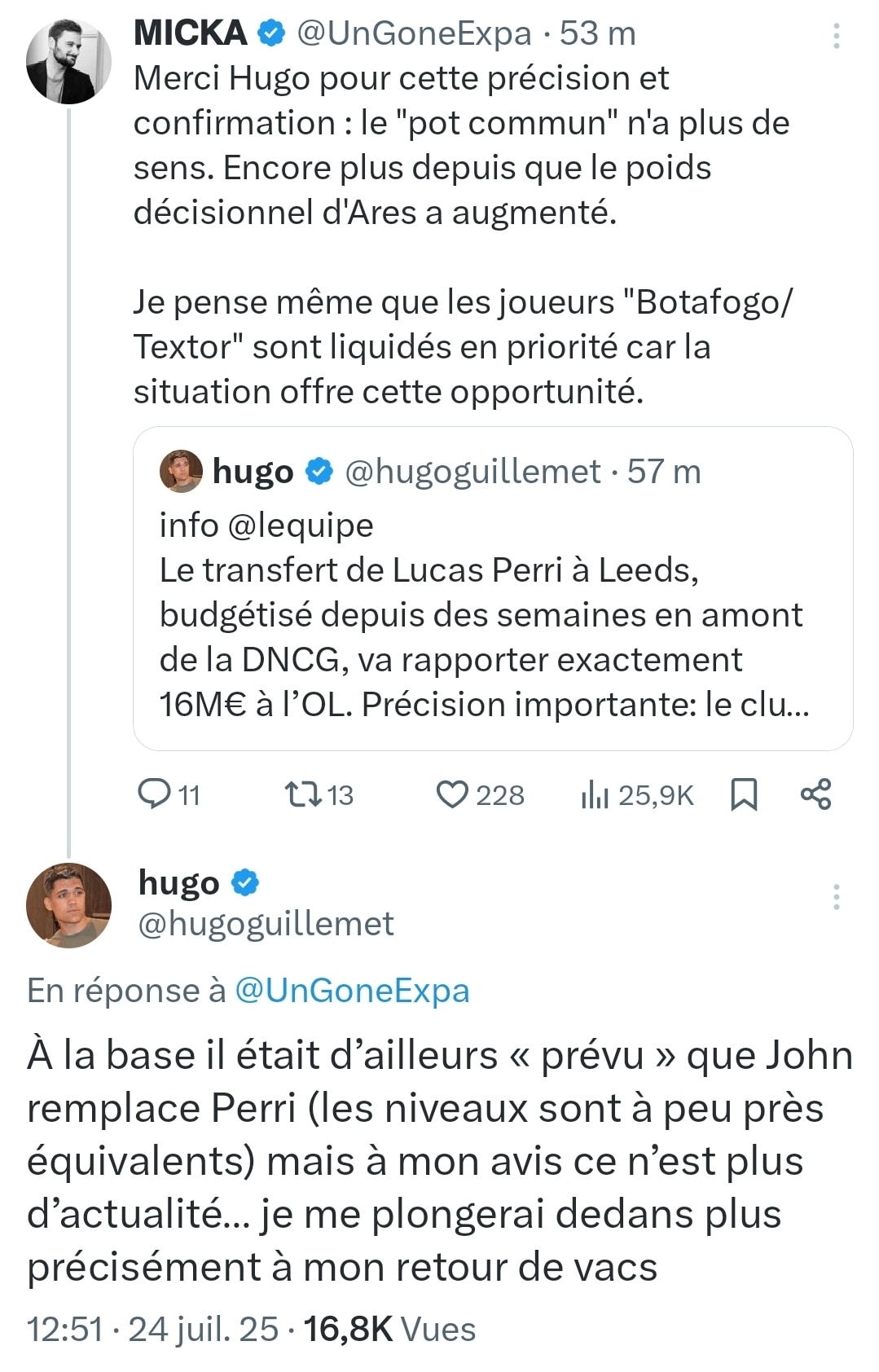Open MICKA display name at top
879x1372 pixels.
(190, 33)
